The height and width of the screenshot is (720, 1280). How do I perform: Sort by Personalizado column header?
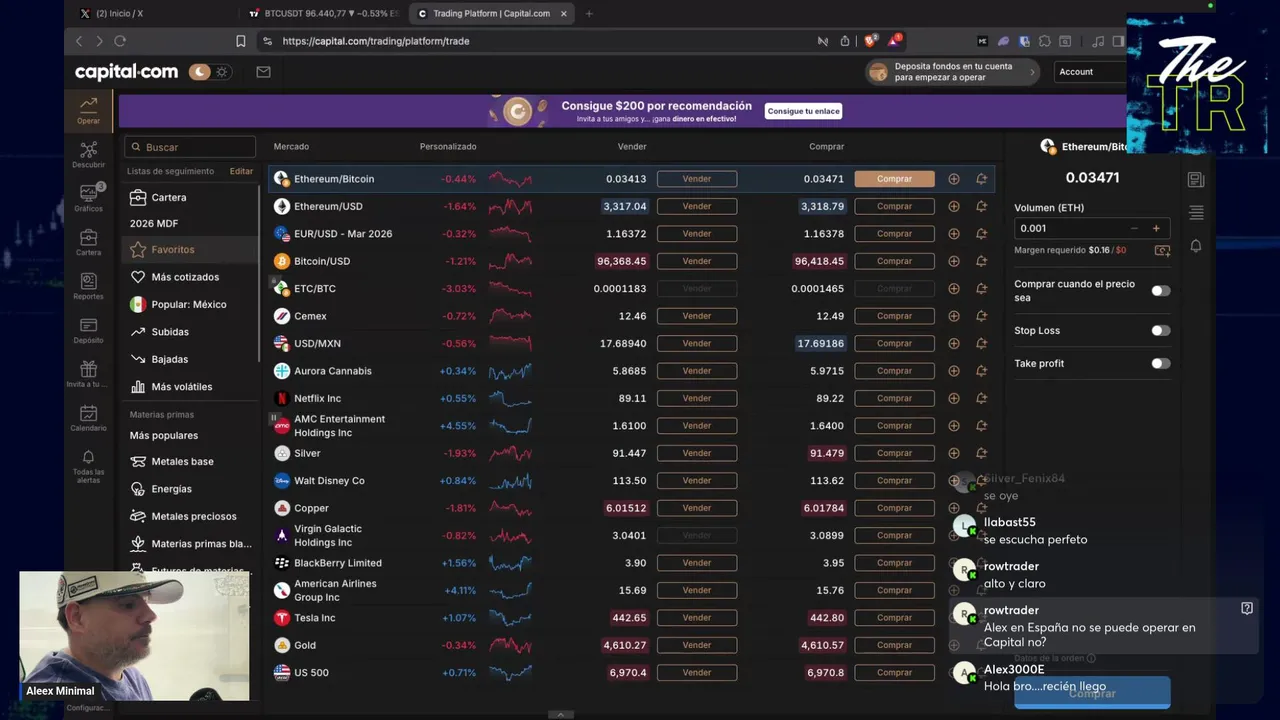click(x=448, y=147)
